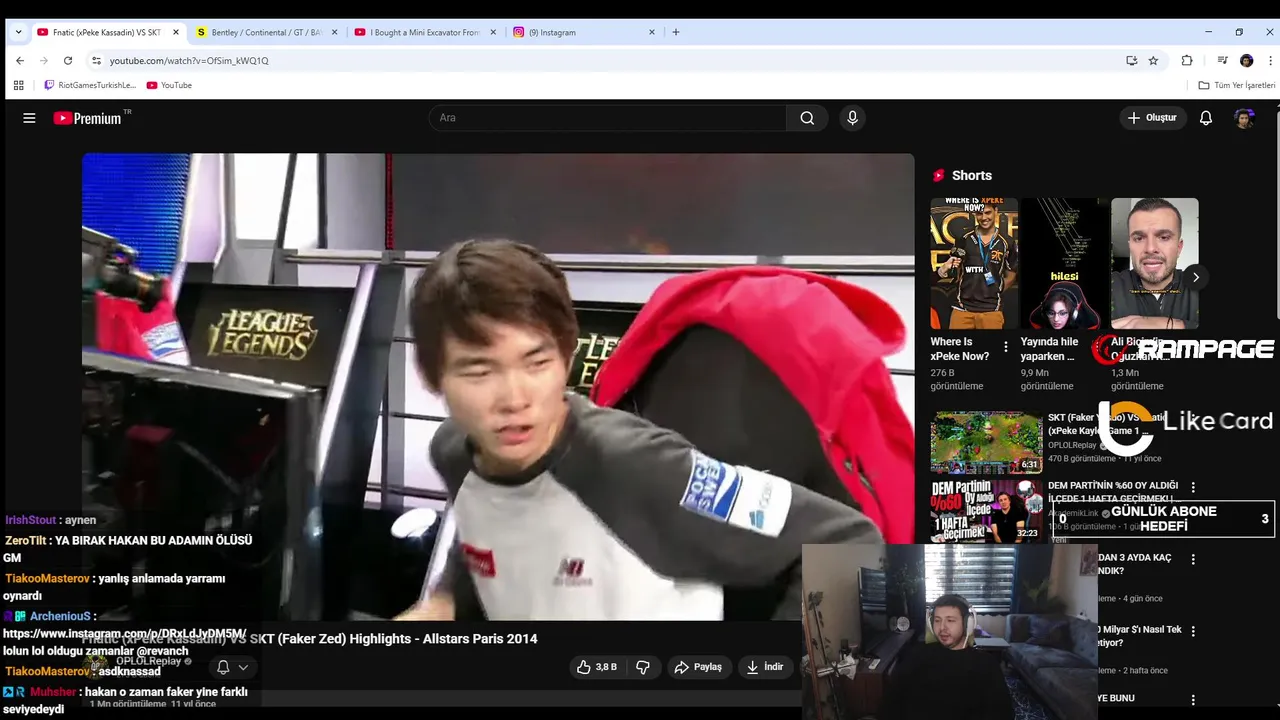1280x720 pixels.
Task: Open menu for '3 AYDA KAÇ' video
Action: coord(1193,560)
